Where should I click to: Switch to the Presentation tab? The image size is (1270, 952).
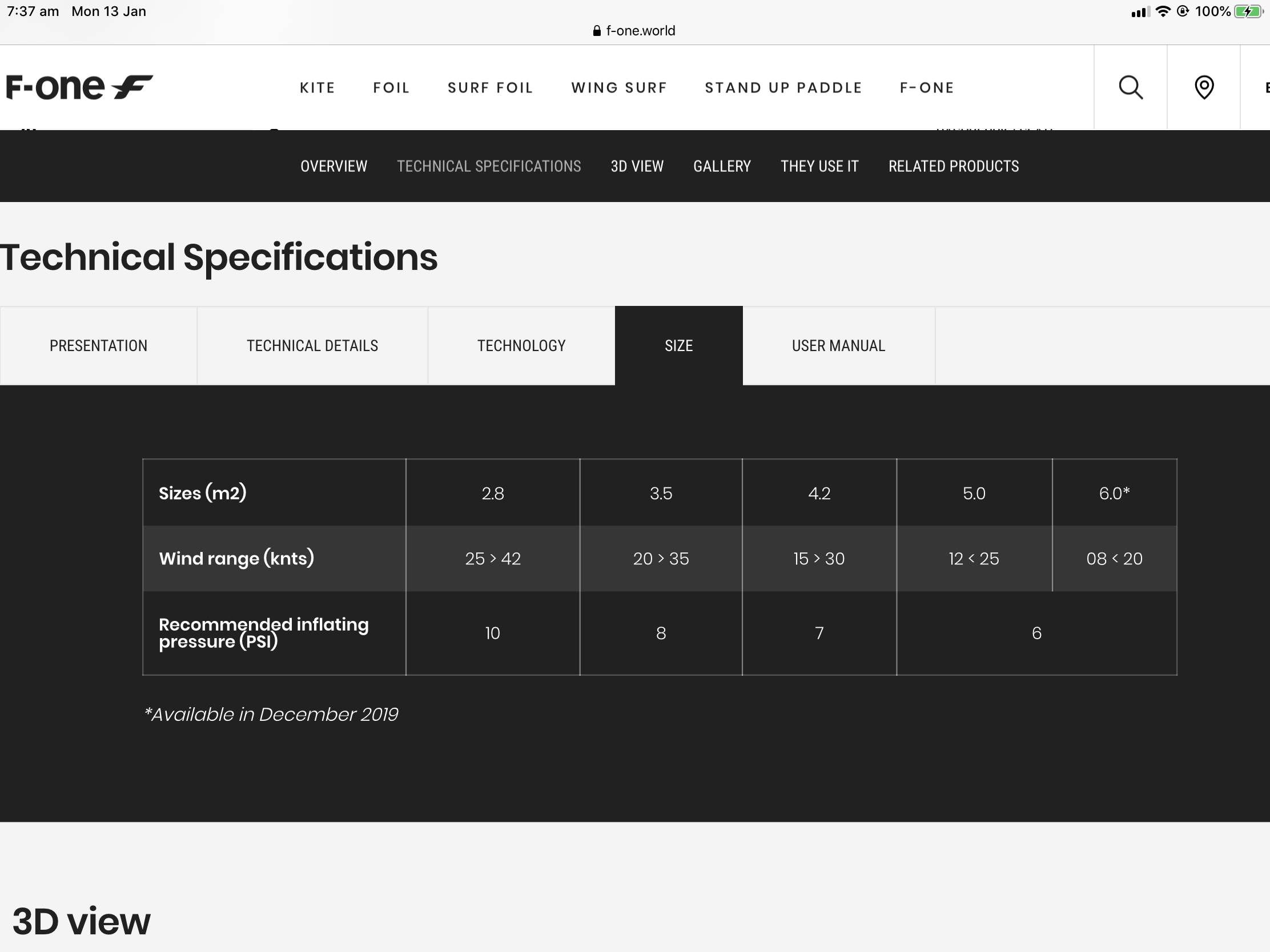tap(98, 345)
